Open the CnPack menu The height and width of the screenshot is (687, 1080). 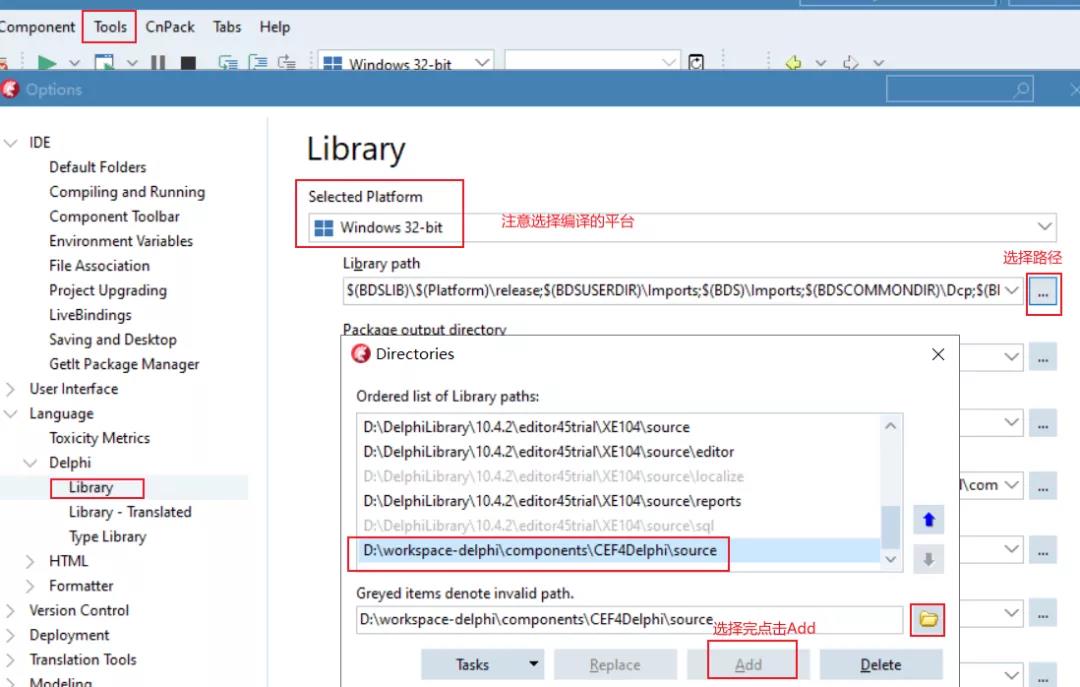pyautogui.click(x=169, y=27)
